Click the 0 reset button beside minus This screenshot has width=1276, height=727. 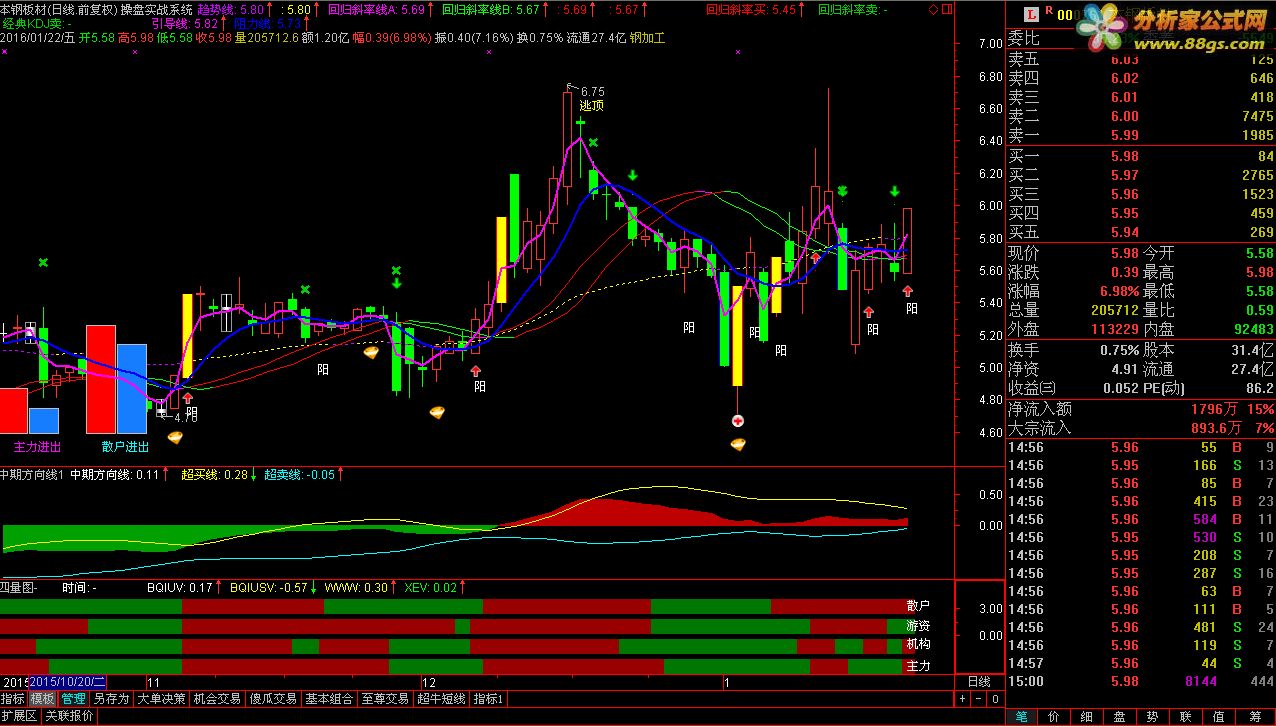pos(994,699)
